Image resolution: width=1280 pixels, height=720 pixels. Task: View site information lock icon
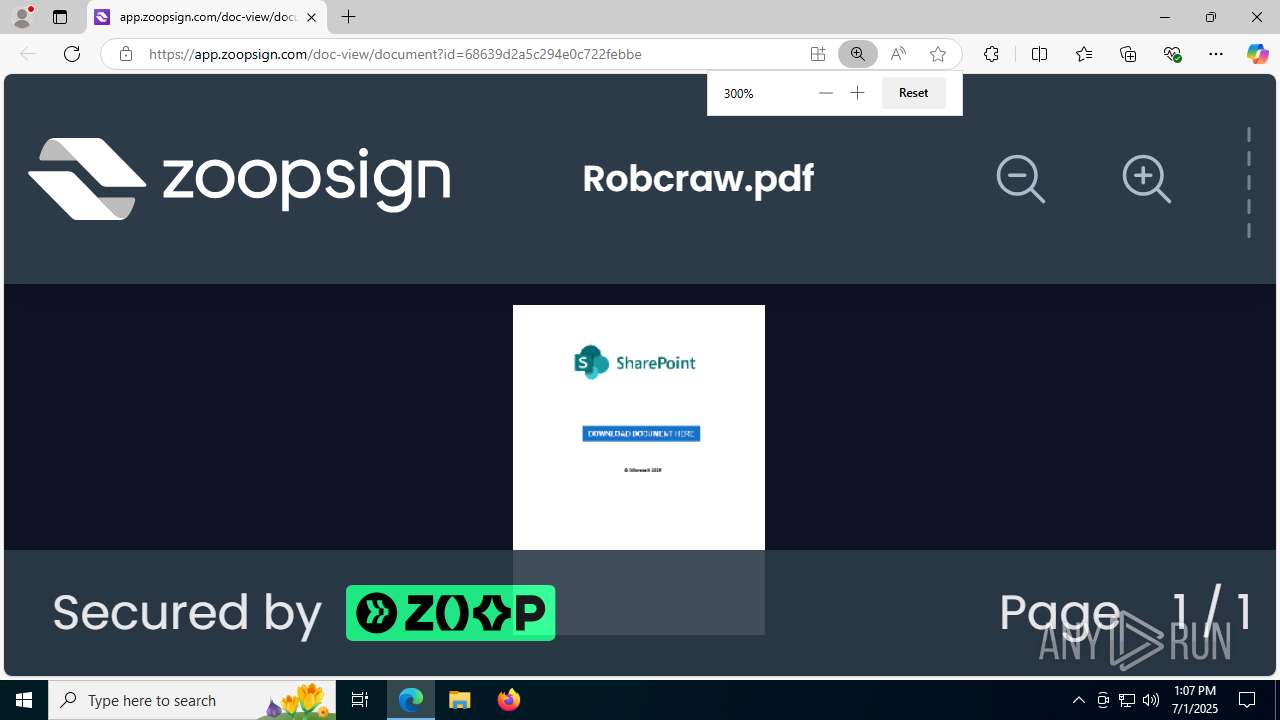coord(125,54)
